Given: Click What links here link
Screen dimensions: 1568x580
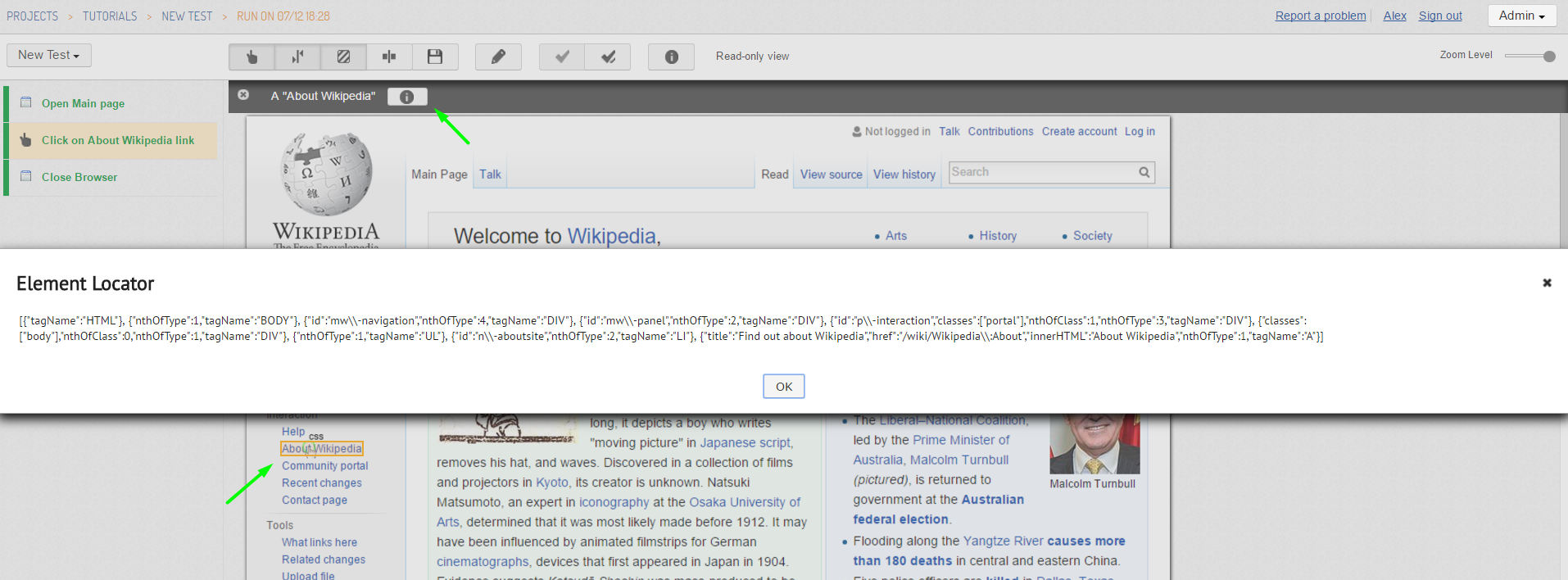Looking at the screenshot, I should coord(319,542).
